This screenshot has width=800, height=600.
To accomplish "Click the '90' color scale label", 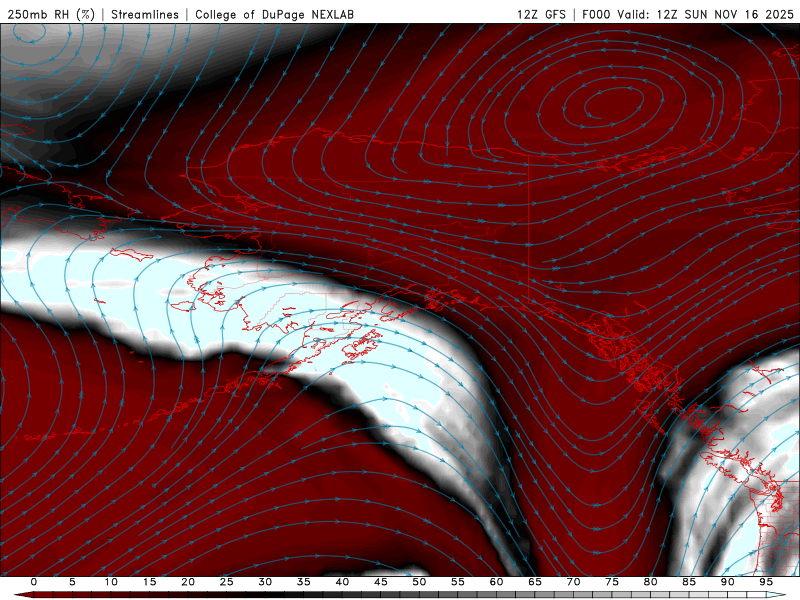I will (x=728, y=582).
